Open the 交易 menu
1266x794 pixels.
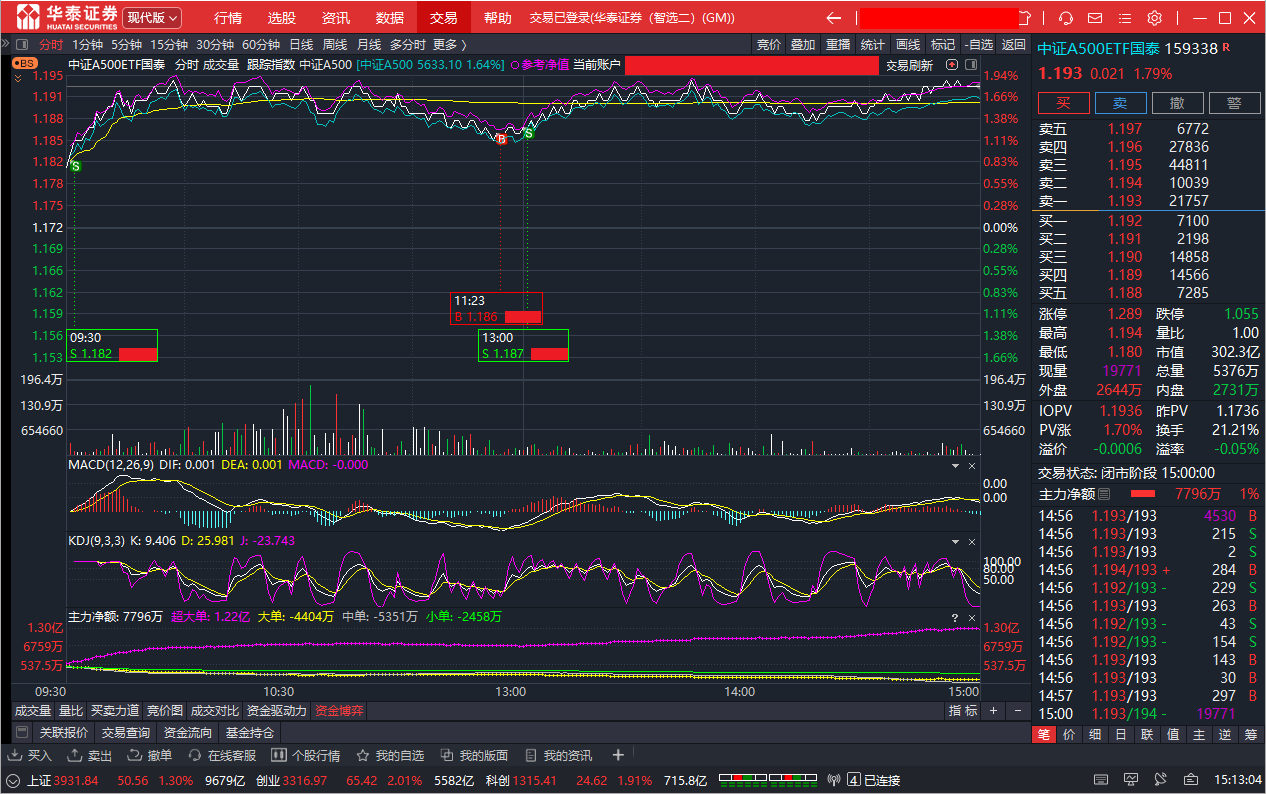pyautogui.click(x=443, y=18)
